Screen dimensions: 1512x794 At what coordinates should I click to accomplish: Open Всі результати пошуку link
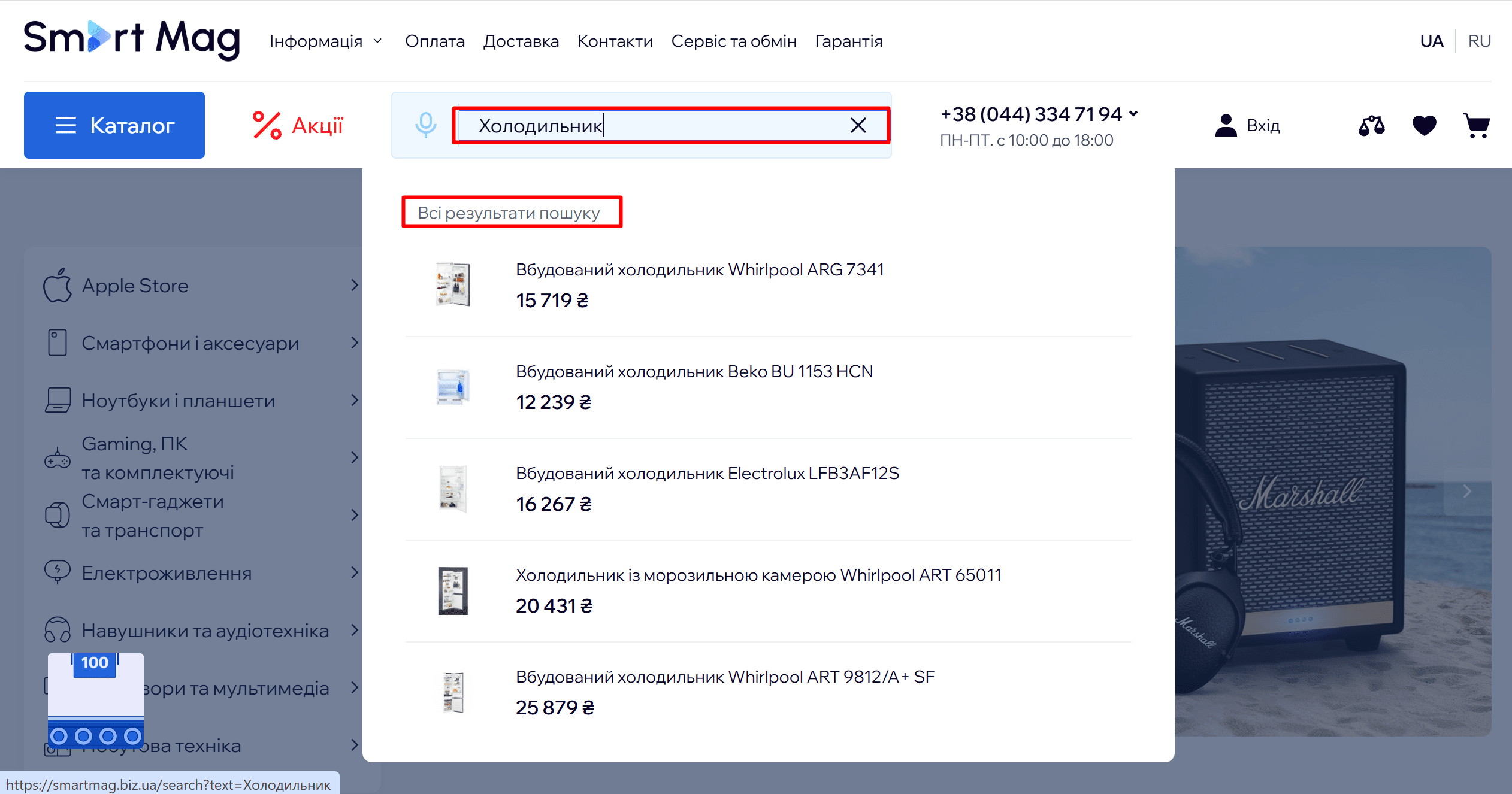[x=509, y=213]
